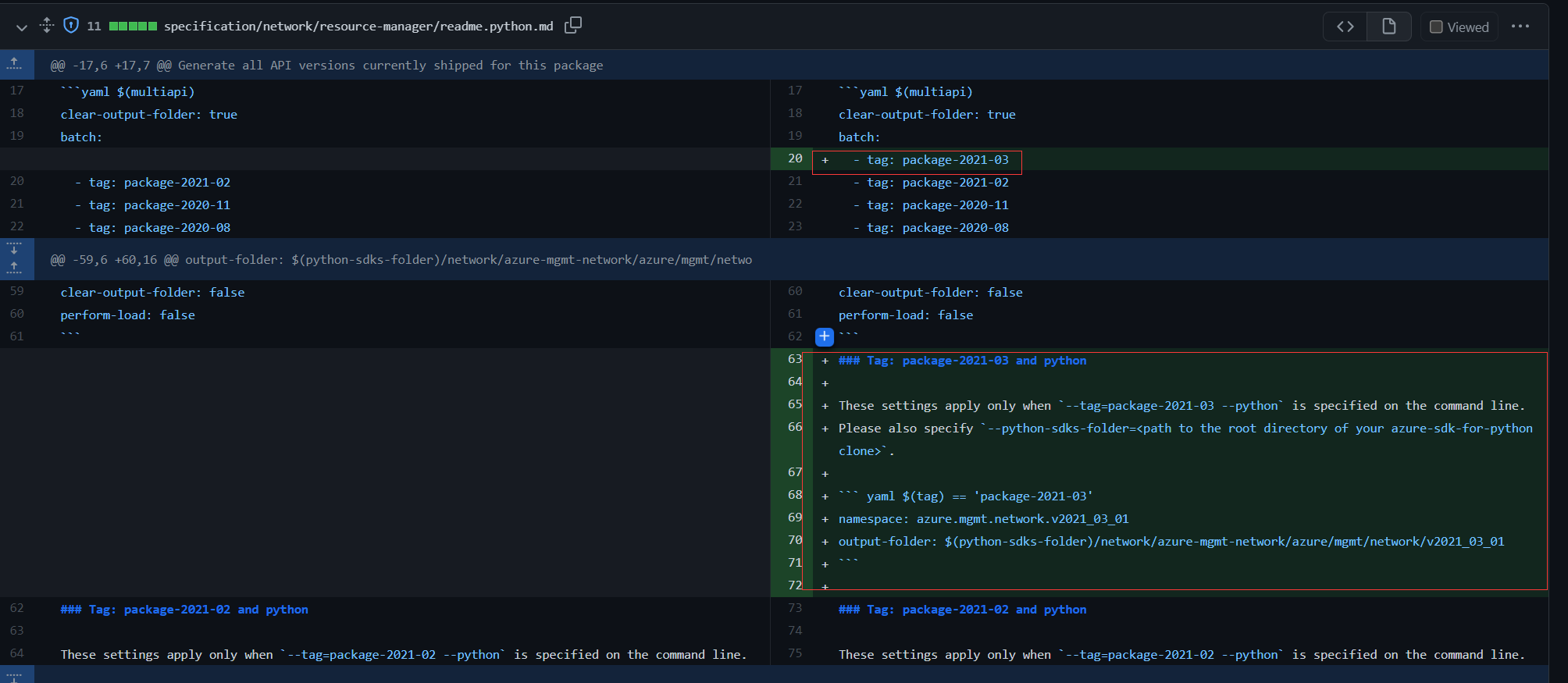
Task: Select added line number 20
Action: 795,158
